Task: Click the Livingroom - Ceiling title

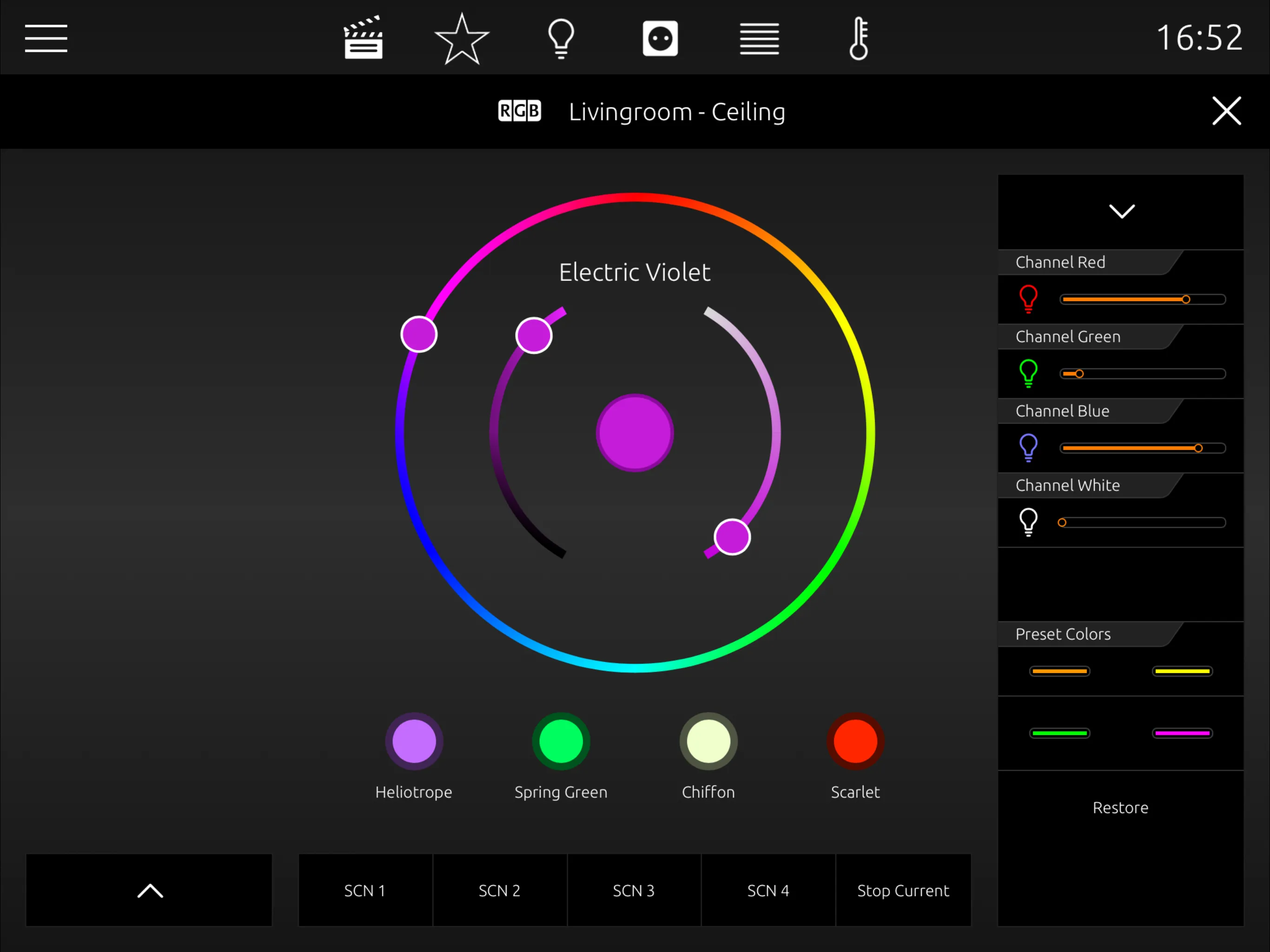Action: [x=677, y=112]
